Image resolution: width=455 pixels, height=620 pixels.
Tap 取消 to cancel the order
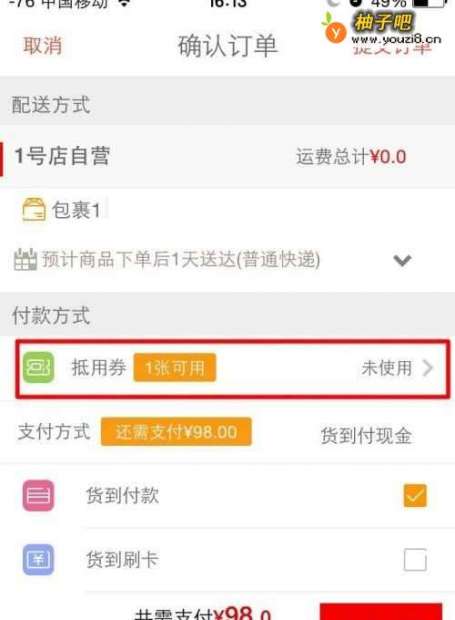43,45
